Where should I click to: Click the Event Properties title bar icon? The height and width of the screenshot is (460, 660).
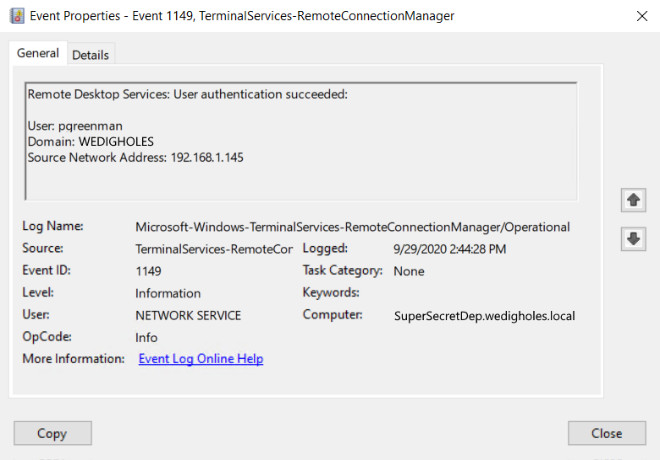pyautogui.click(x=17, y=16)
